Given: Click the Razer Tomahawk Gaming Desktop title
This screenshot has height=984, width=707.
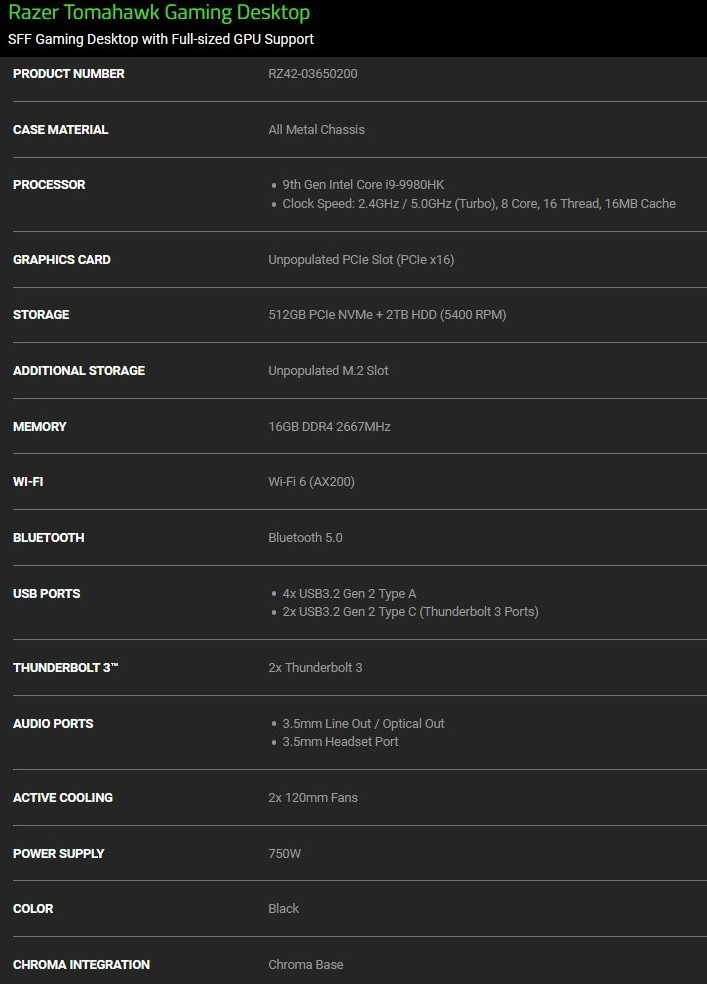Looking at the screenshot, I should coord(160,13).
